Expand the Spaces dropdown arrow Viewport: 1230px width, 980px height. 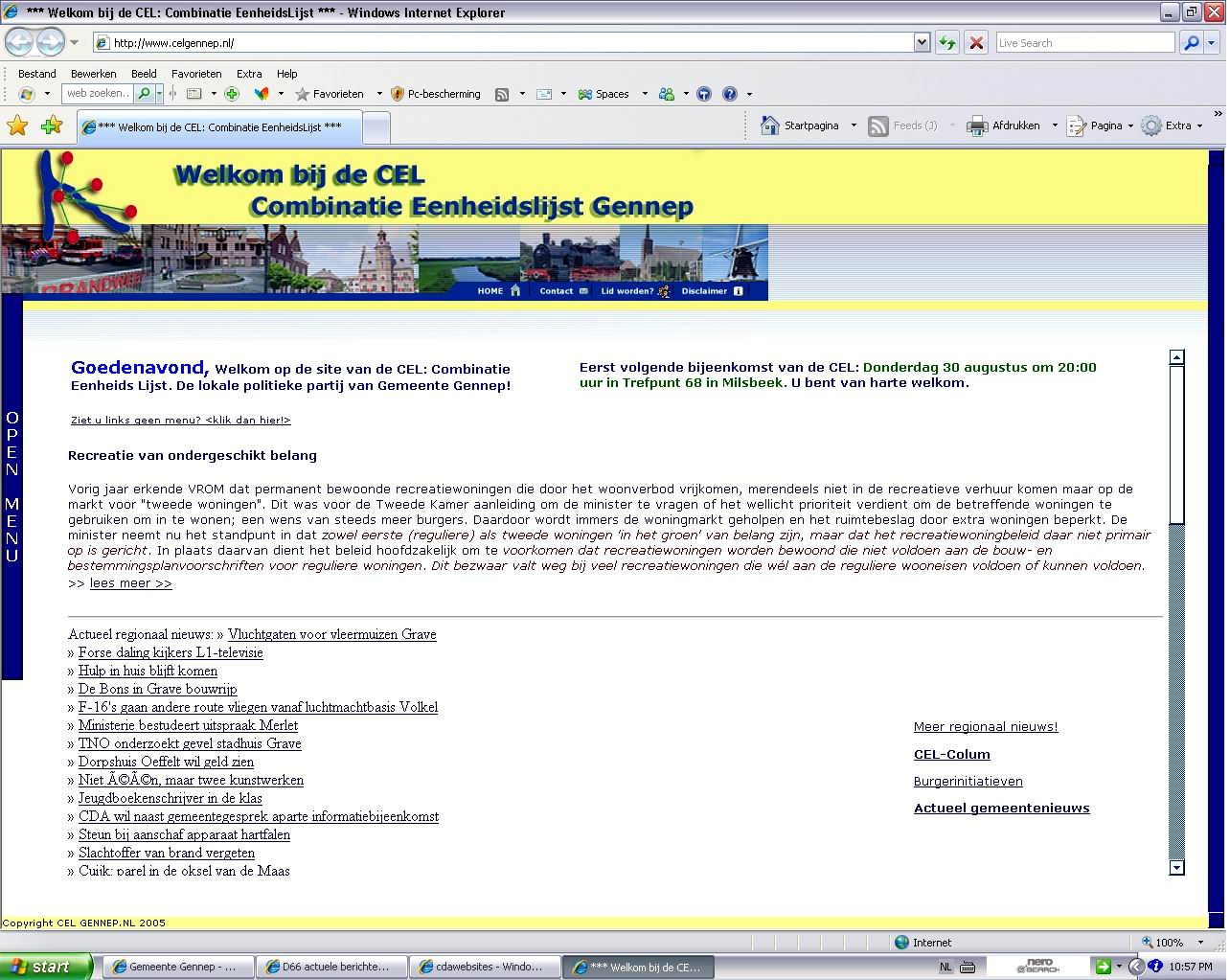pyautogui.click(x=645, y=94)
